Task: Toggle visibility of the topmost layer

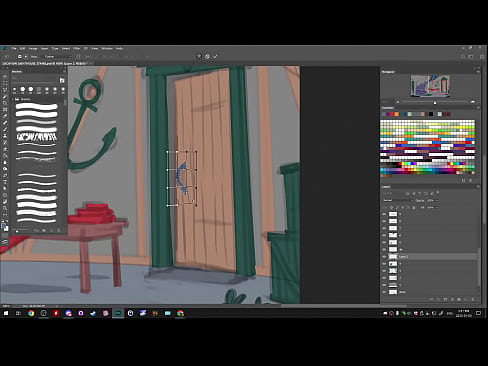Action: tap(384, 214)
